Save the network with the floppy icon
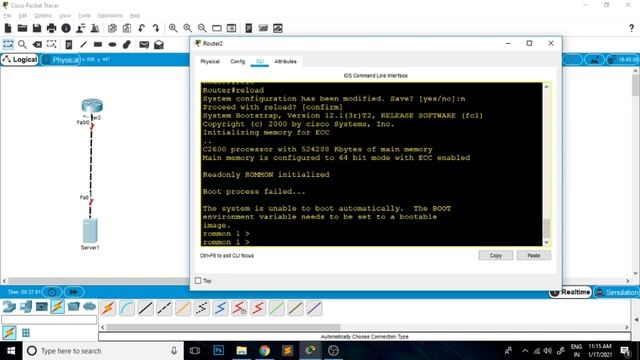Image resolution: width=640 pixels, height=360 pixels. pos(37,28)
